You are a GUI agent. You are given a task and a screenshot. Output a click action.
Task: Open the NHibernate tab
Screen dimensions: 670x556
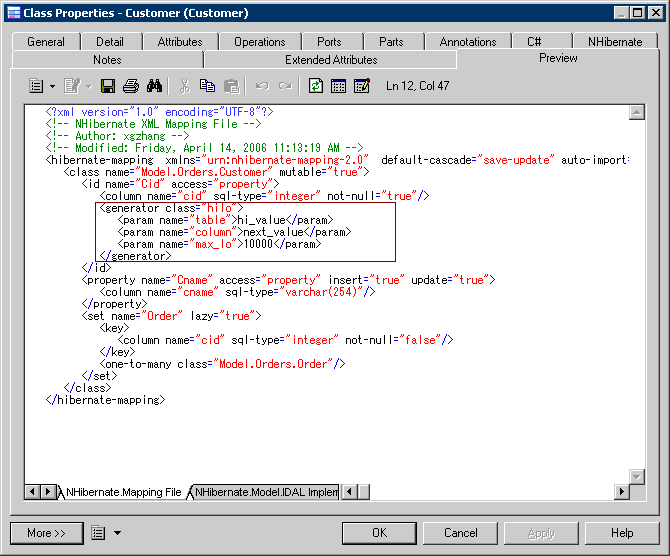pyautogui.click(x=615, y=42)
